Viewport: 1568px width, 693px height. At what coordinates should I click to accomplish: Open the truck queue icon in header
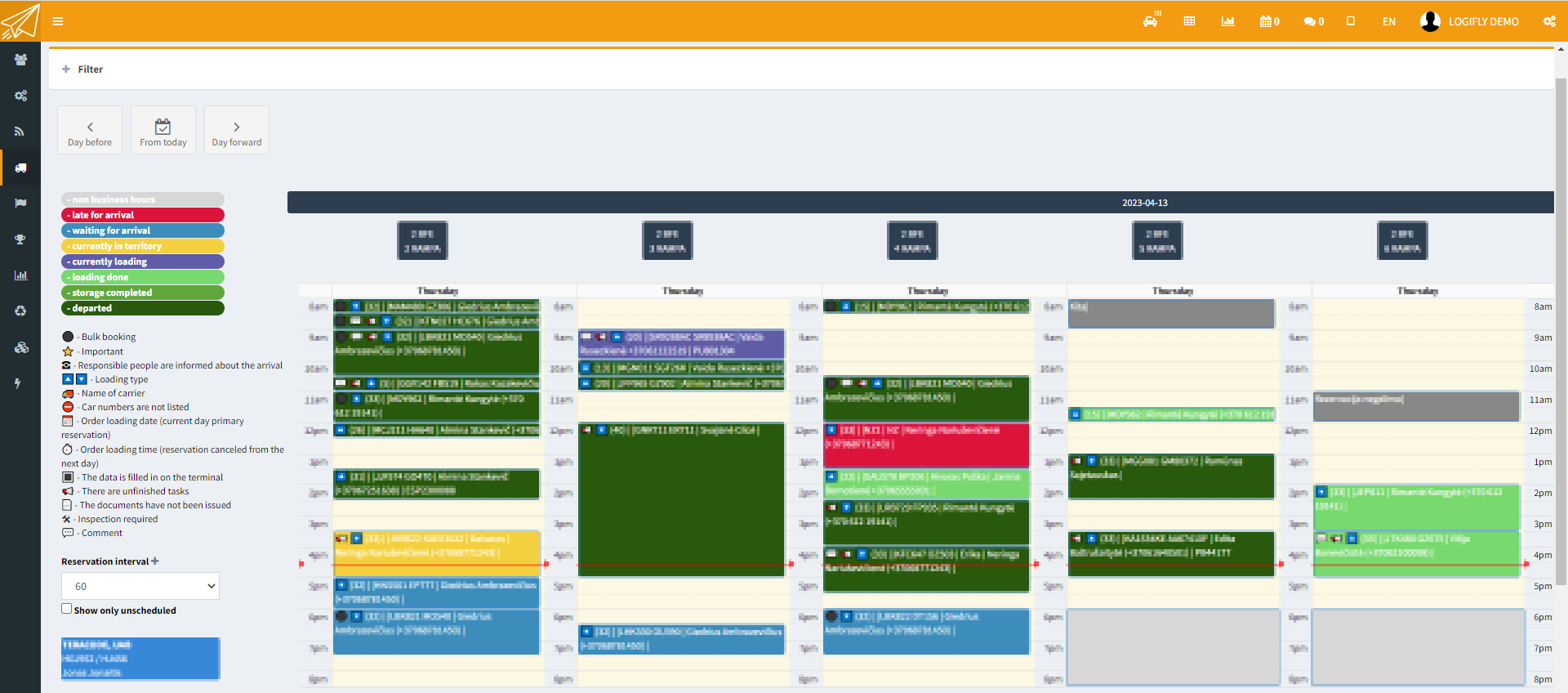(1151, 20)
